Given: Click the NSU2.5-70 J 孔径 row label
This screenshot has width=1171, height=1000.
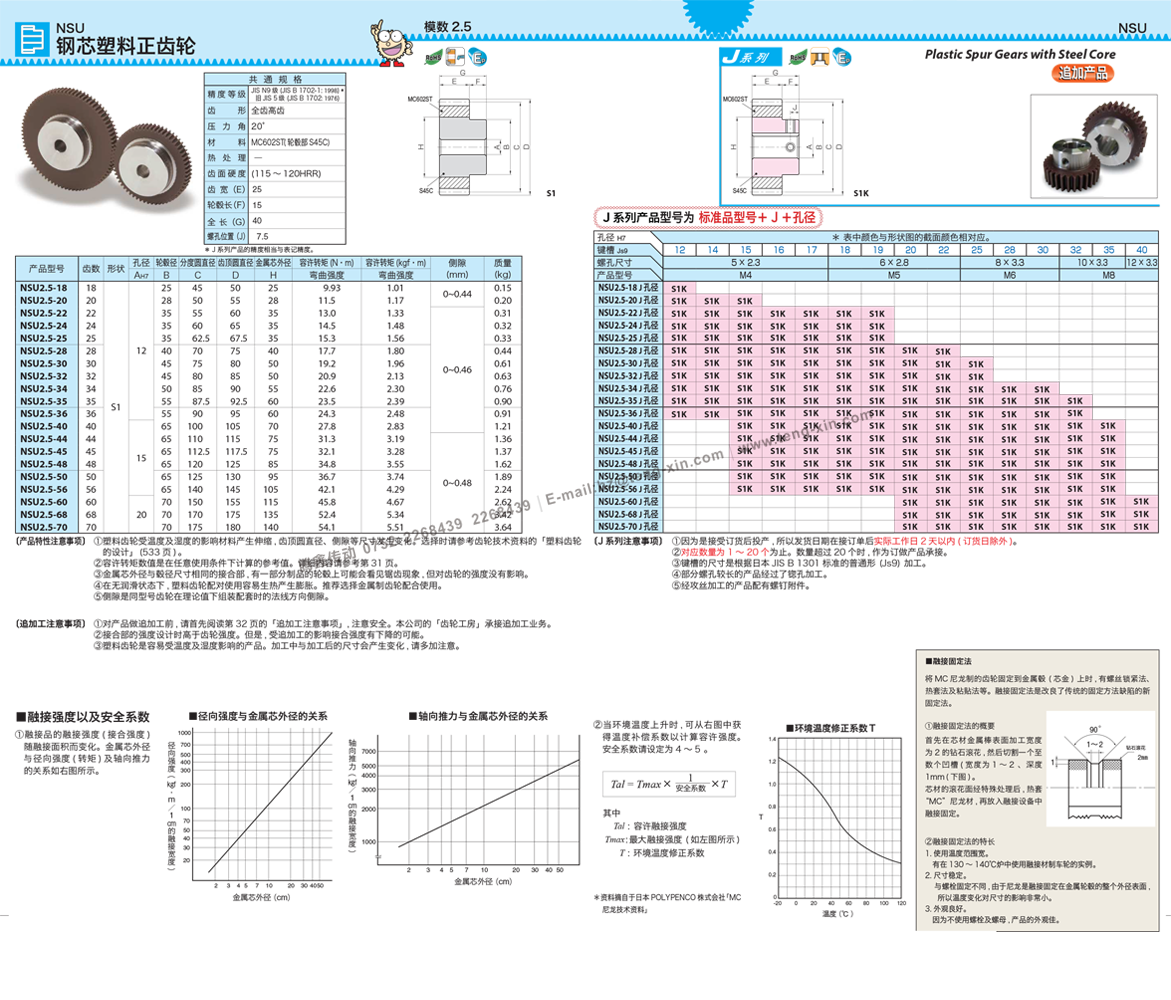Looking at the screenshot, I should (x=628, y=526).
